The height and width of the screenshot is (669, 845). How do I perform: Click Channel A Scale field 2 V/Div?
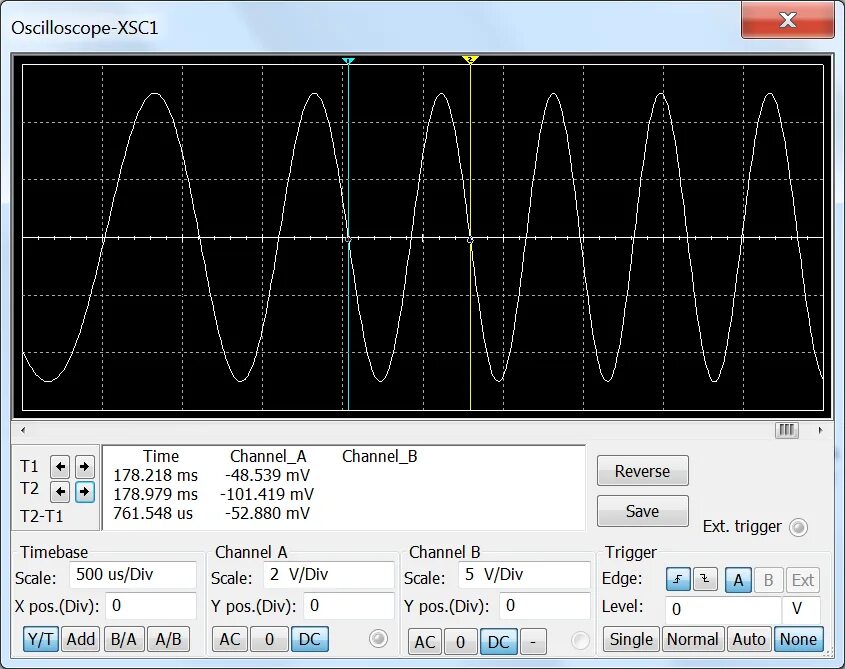328,575
